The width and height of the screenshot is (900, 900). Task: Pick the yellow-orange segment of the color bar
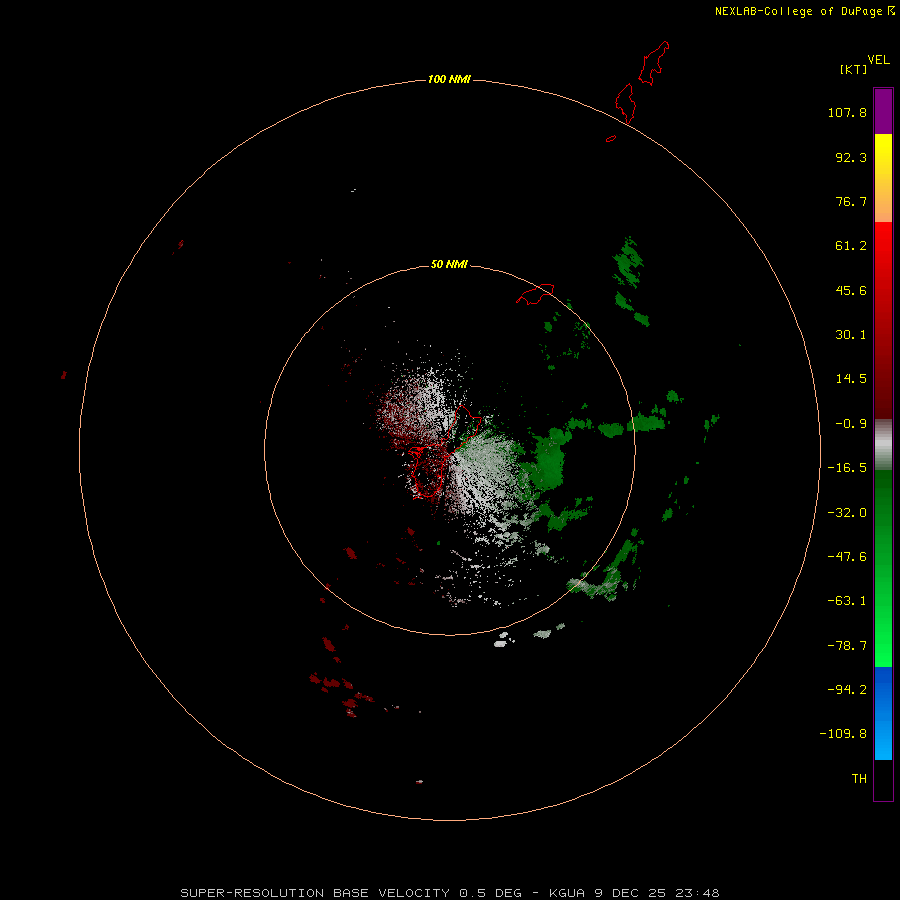coord(883,178)
